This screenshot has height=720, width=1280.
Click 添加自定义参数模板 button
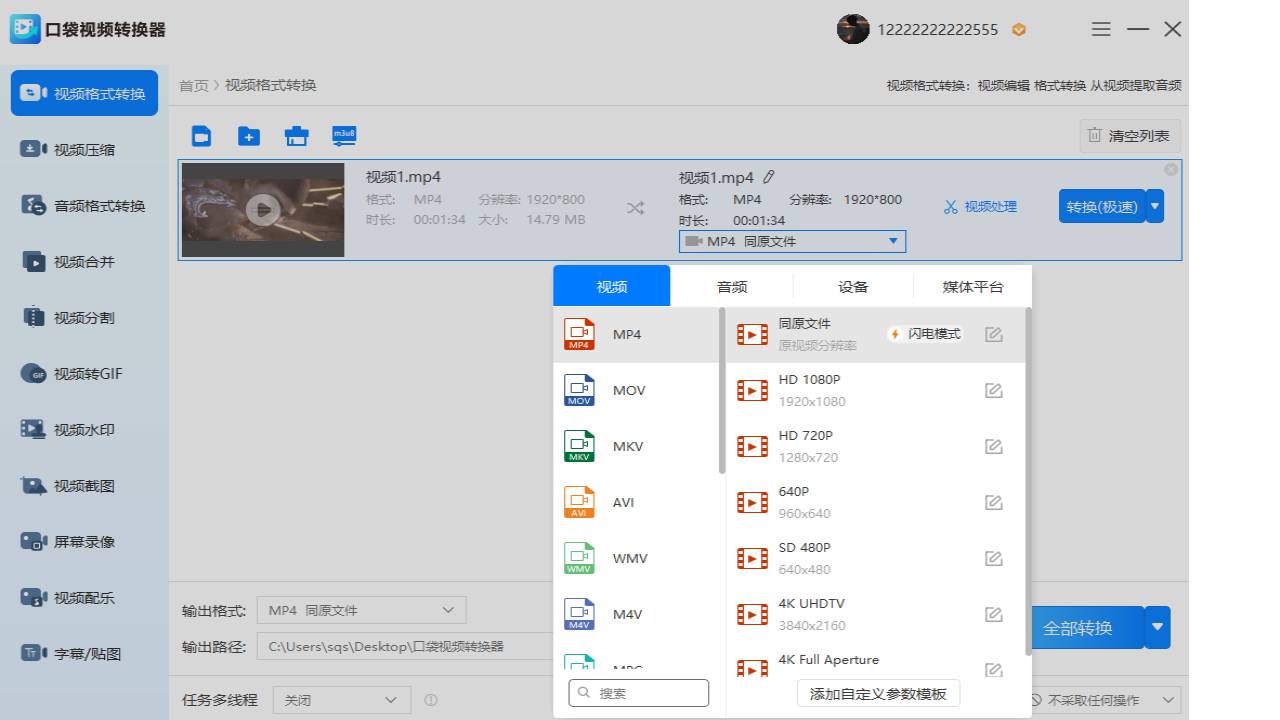point(877,693)
